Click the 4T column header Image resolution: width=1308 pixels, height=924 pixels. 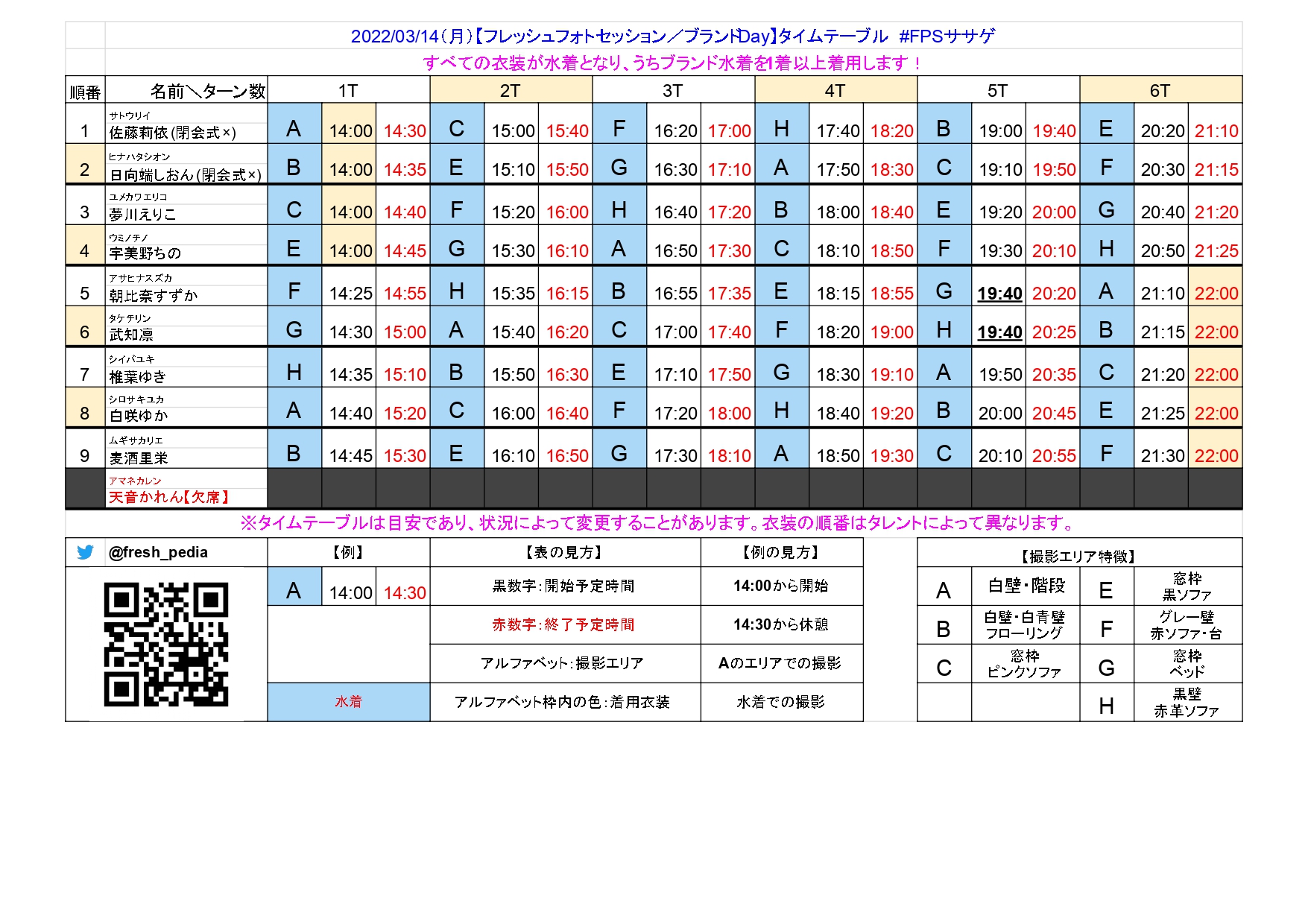coord(835,91)
